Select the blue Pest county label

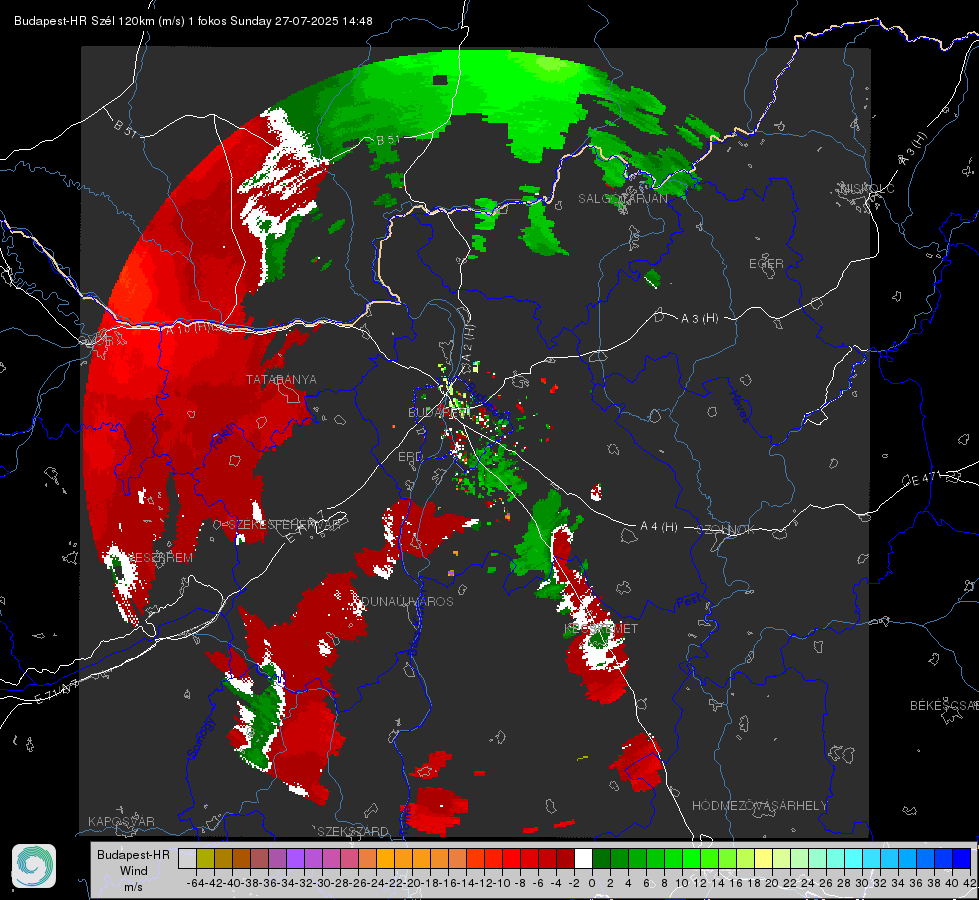(687, 601)
